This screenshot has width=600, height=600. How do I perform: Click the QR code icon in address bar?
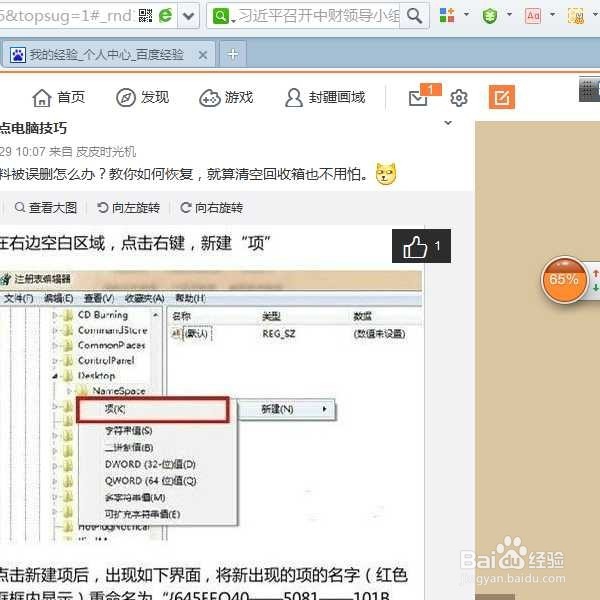pyautogui.click(x=145, y=16)
